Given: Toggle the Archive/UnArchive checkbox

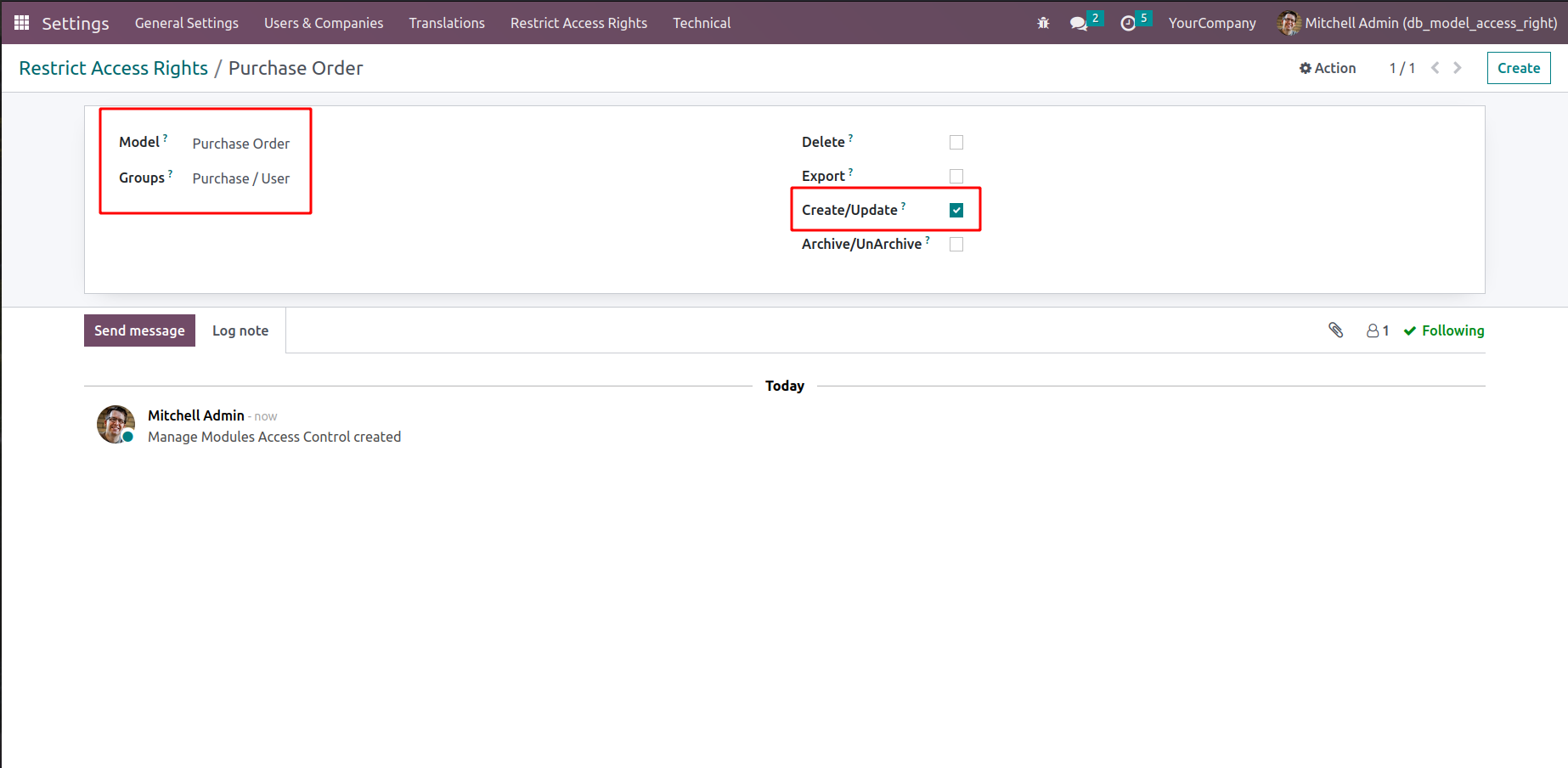Looking at the screenshot, I should tap(956, 244).
